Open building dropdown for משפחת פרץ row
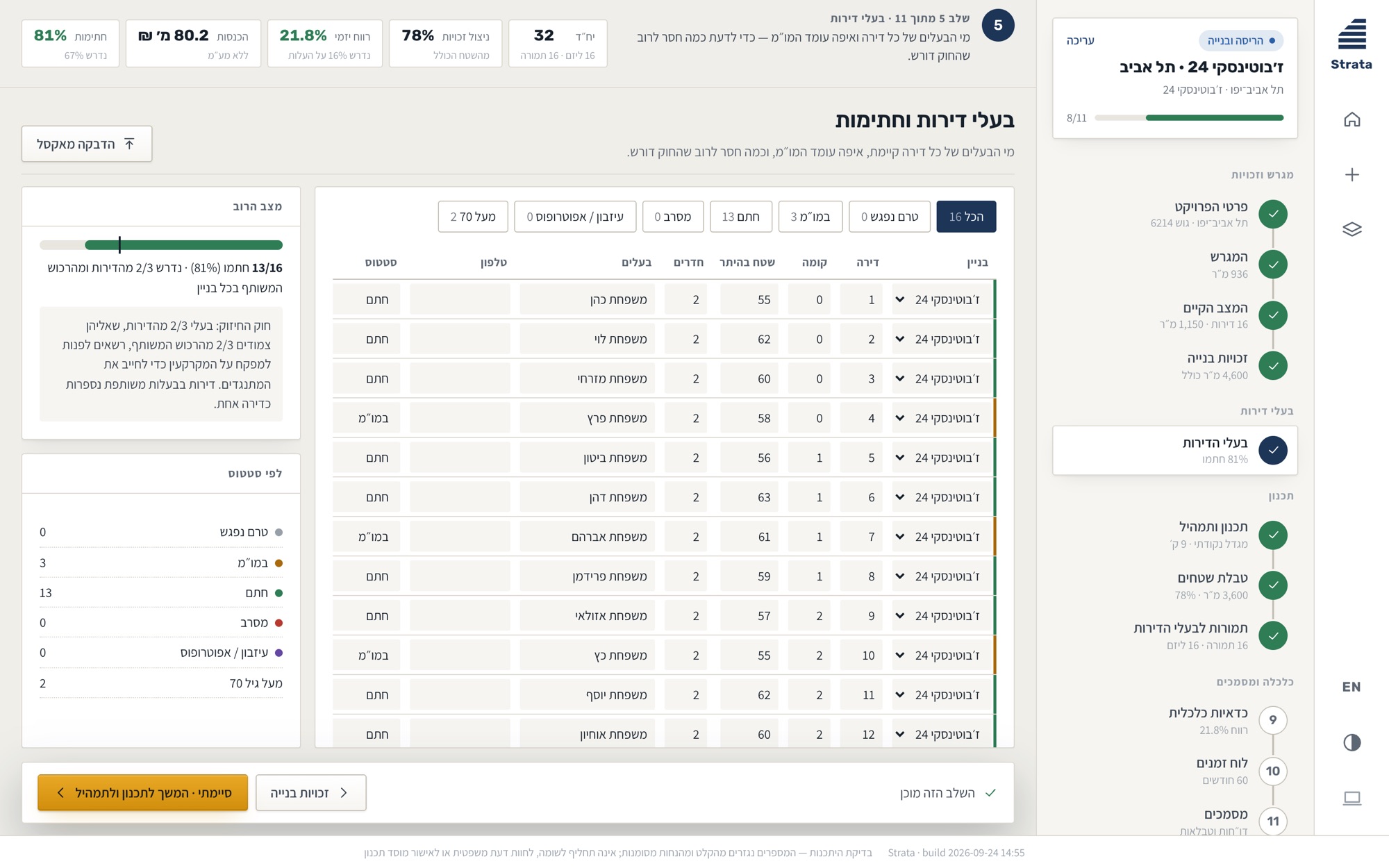This screenshot has height=868, width=1389. tap(942, 418)
